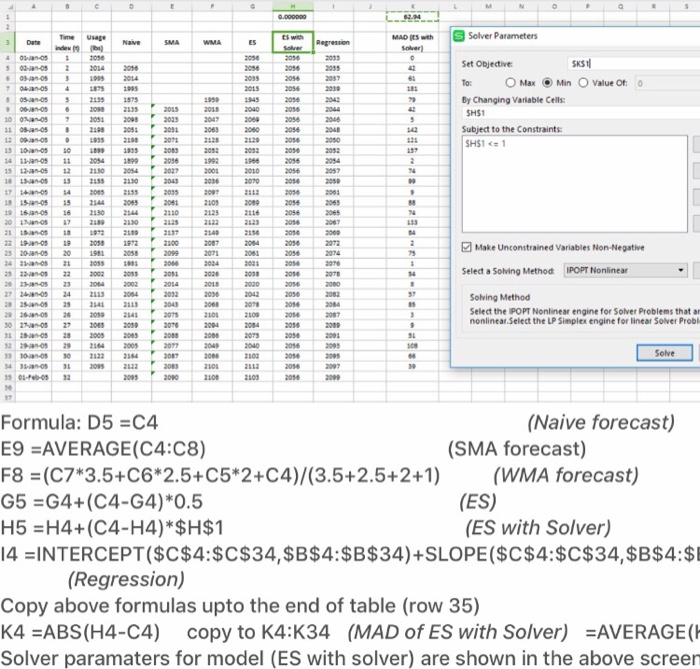Click the Regression column header cell

click(333, 42)
